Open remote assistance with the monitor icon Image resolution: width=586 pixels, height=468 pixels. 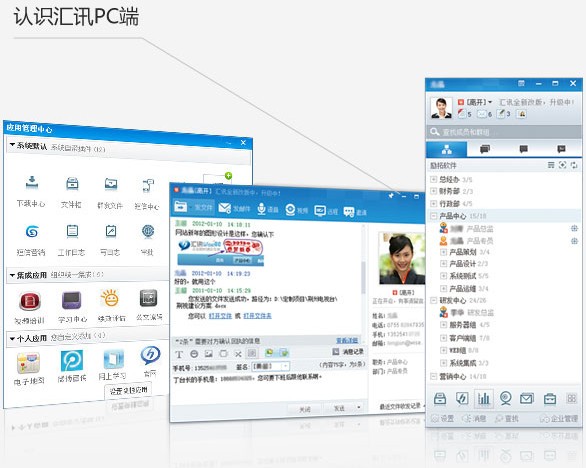[x=320, y=211]
